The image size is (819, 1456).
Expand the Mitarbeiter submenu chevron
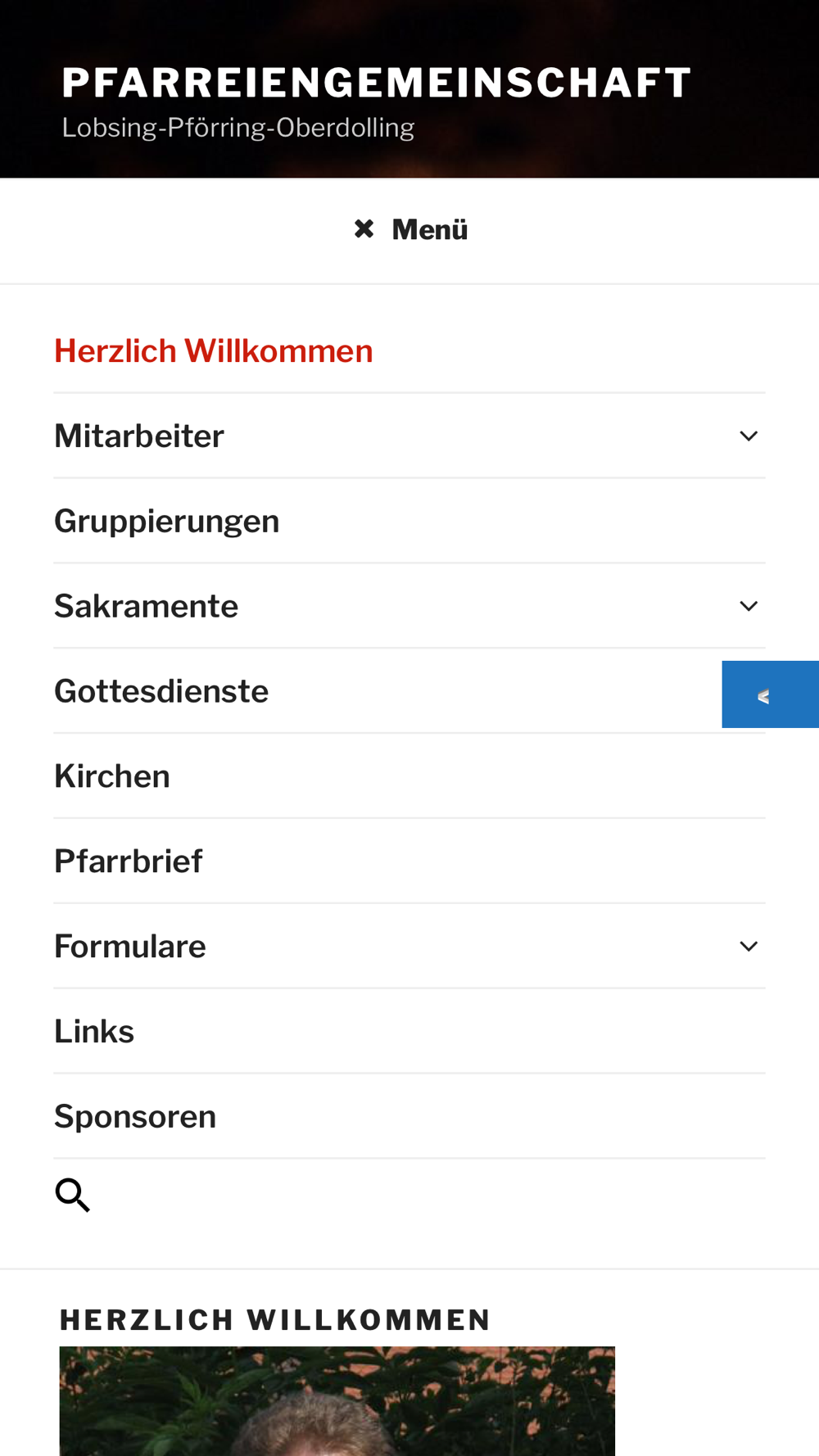click(x=749, y=436)
